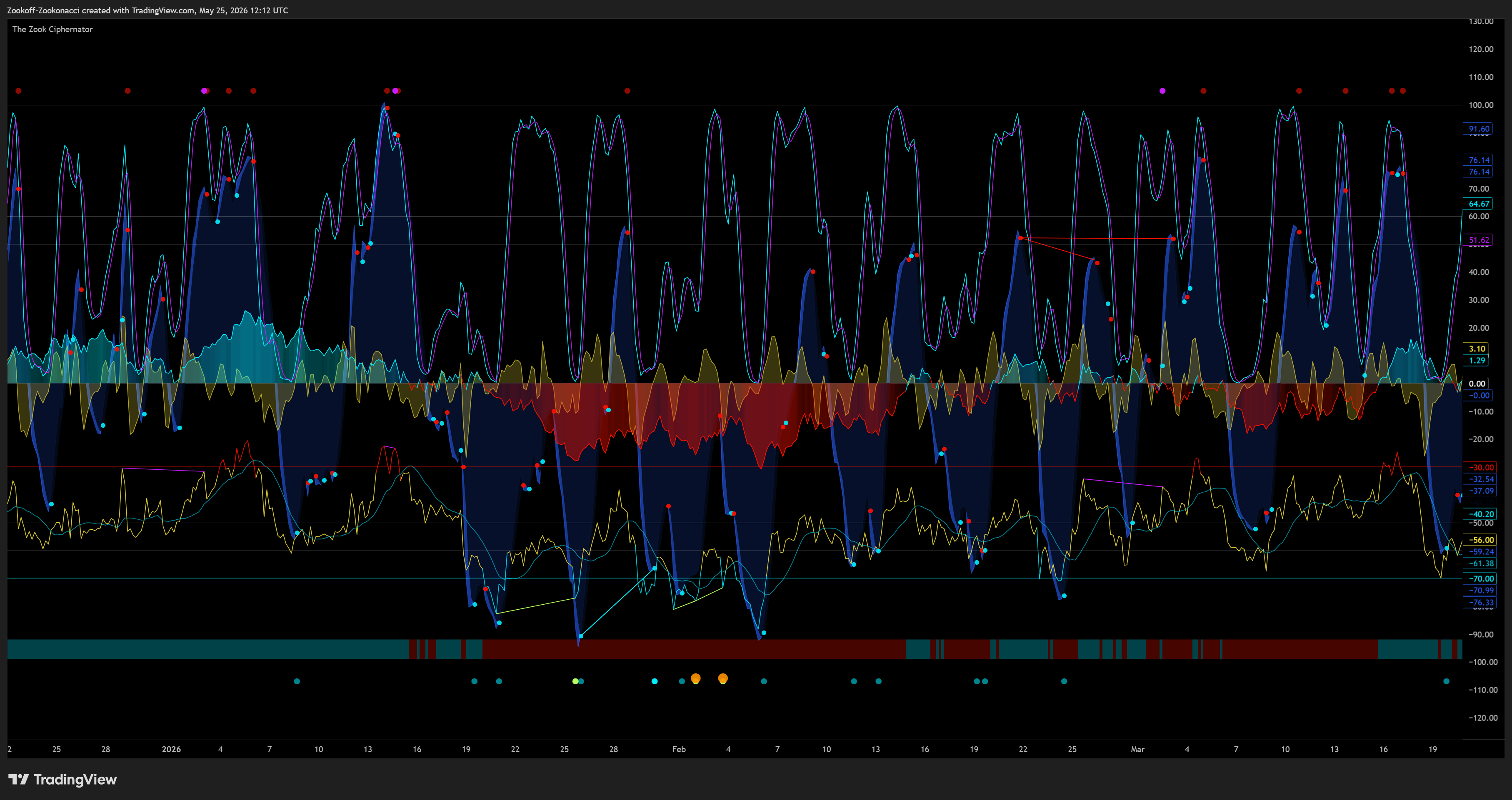Click the Mar label on time axis
Image resolution: width=1512 pixels, height=800 pixels.
coord(1137,749)
